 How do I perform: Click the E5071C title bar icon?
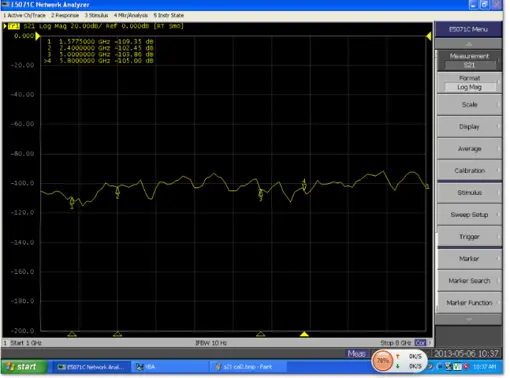coord(6,5)
